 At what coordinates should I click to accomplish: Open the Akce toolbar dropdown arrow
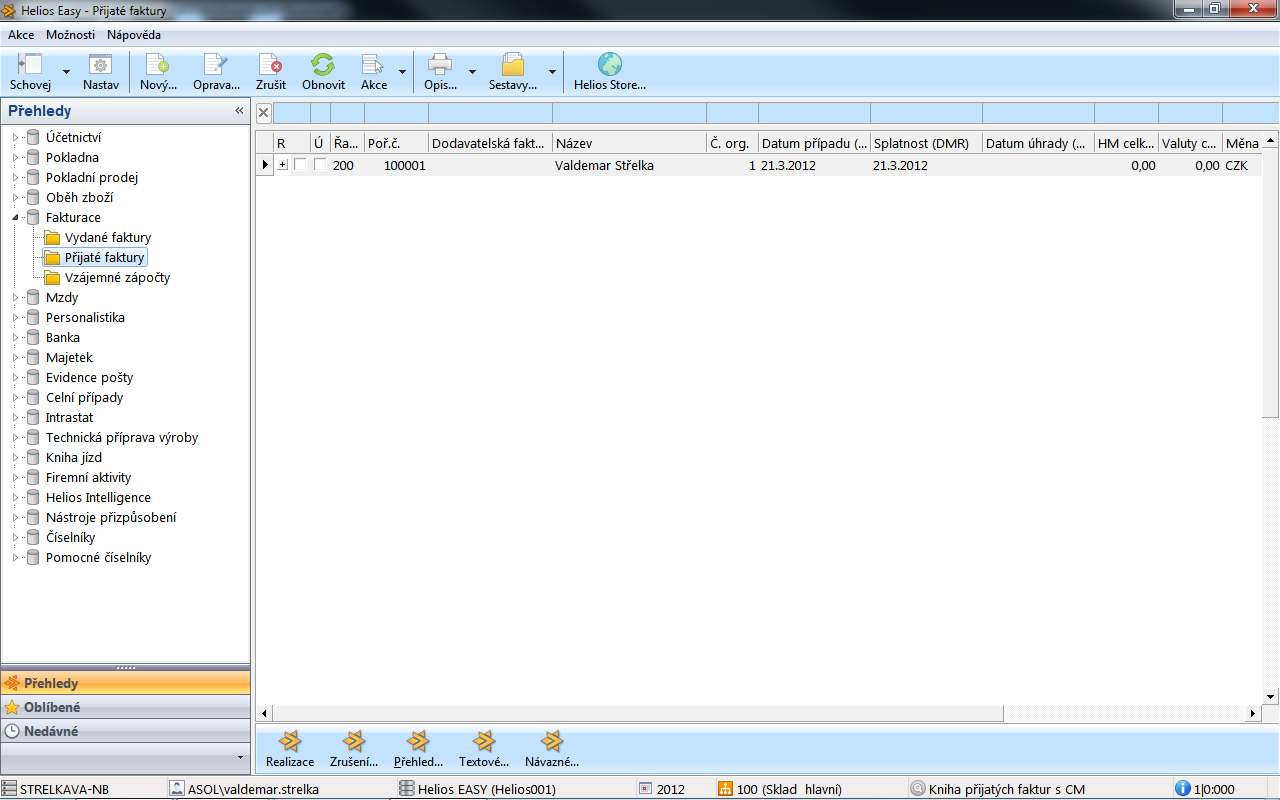[402, 72]
